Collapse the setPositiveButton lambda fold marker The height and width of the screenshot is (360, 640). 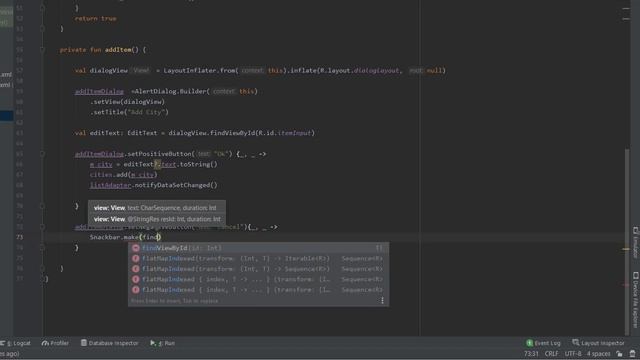tap(42, 154)
